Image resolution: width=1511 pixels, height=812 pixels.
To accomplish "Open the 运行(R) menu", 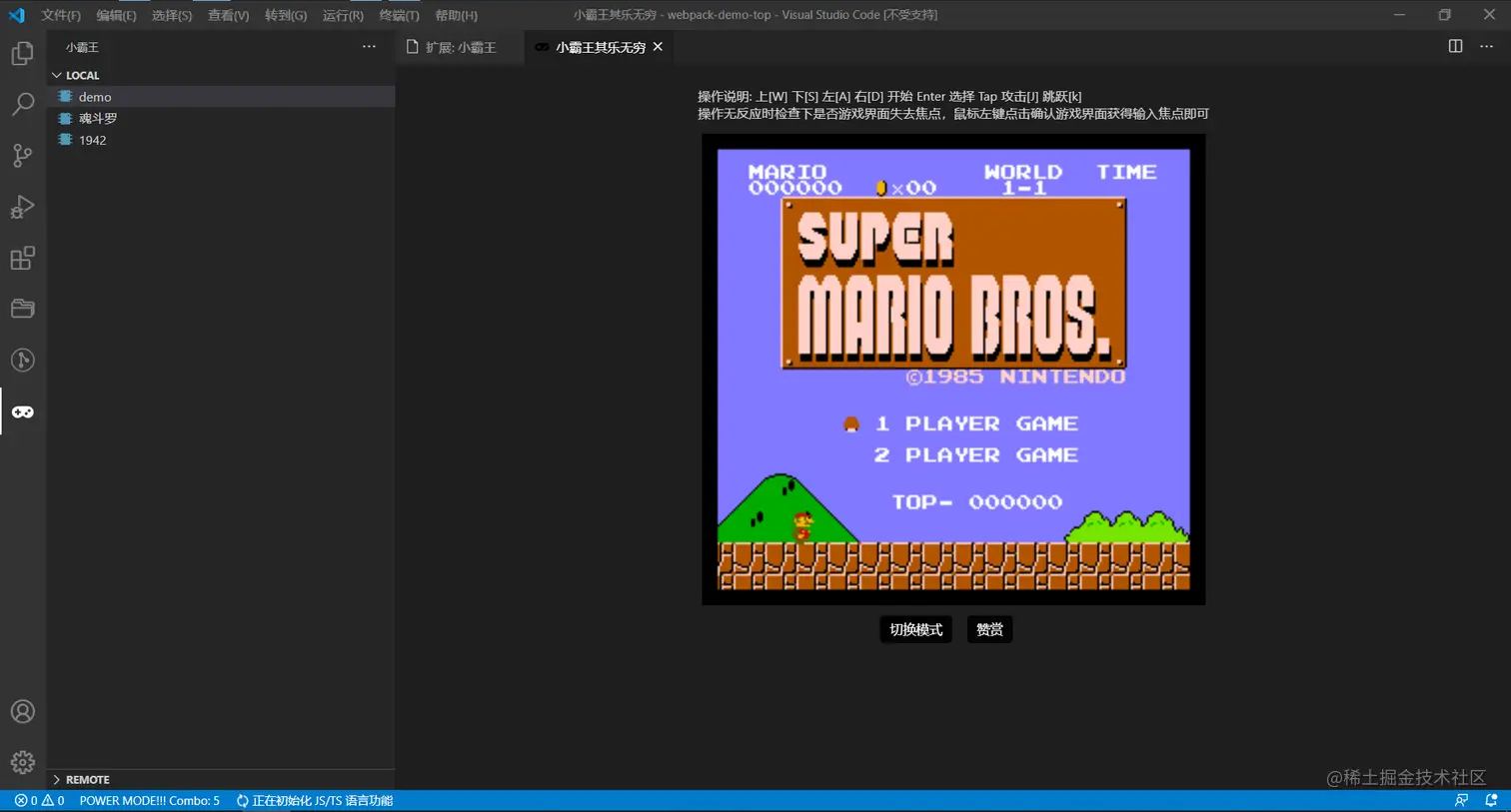I will [x=343, y=15].
